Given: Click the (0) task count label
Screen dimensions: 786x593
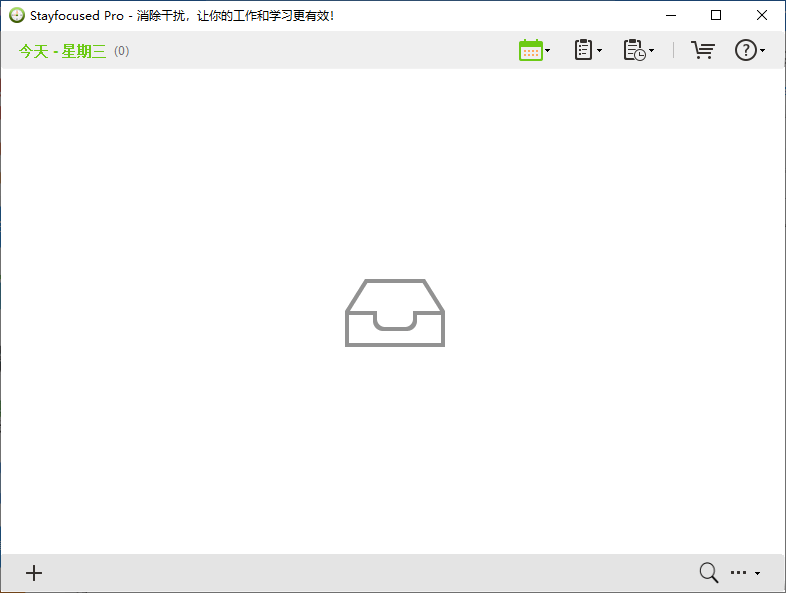Looking at the screenshot, I should pyautogui.click(x=121, y=51).
